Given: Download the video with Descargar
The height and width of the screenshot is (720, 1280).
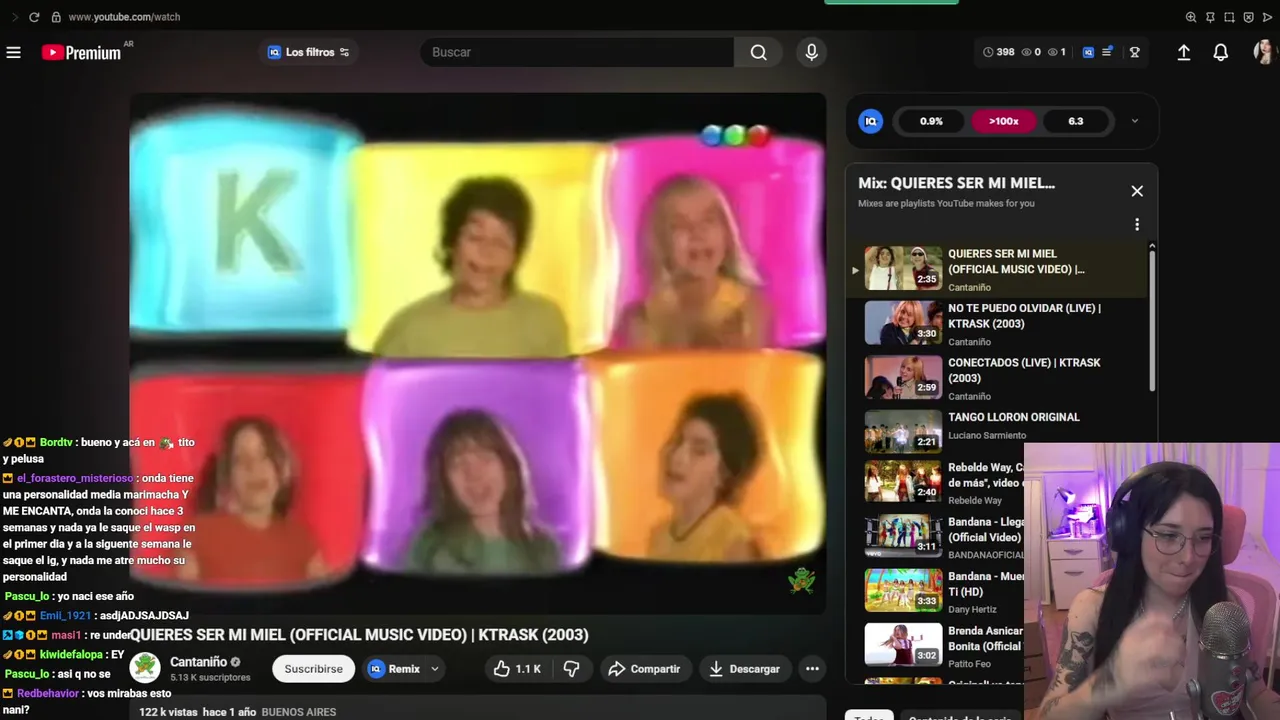Looking at the screenshot, I should [x=744, y=669].
